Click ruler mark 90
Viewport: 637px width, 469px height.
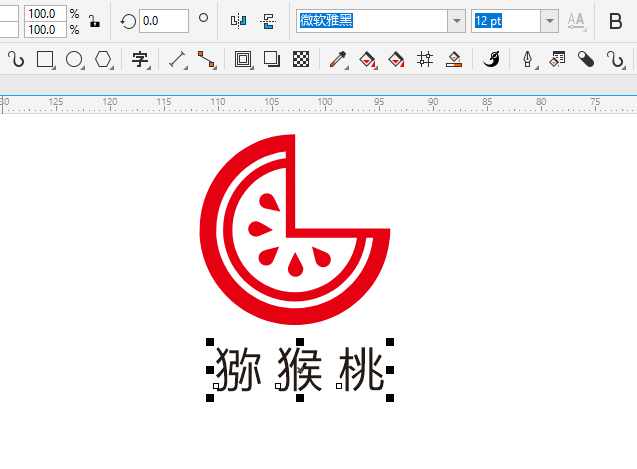[433, 102]
